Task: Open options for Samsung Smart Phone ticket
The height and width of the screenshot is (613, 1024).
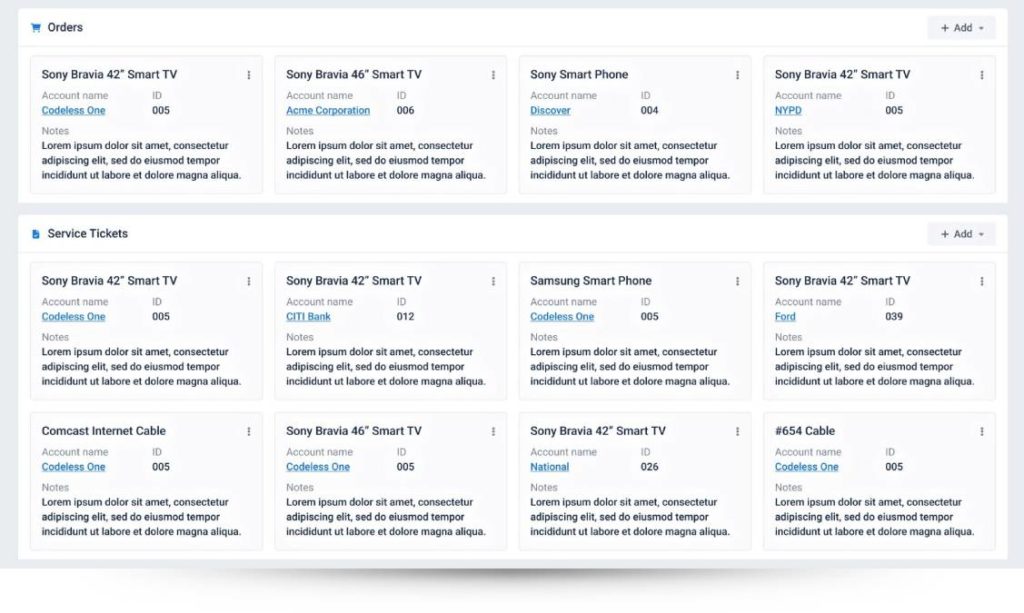Action: (737, 281)
